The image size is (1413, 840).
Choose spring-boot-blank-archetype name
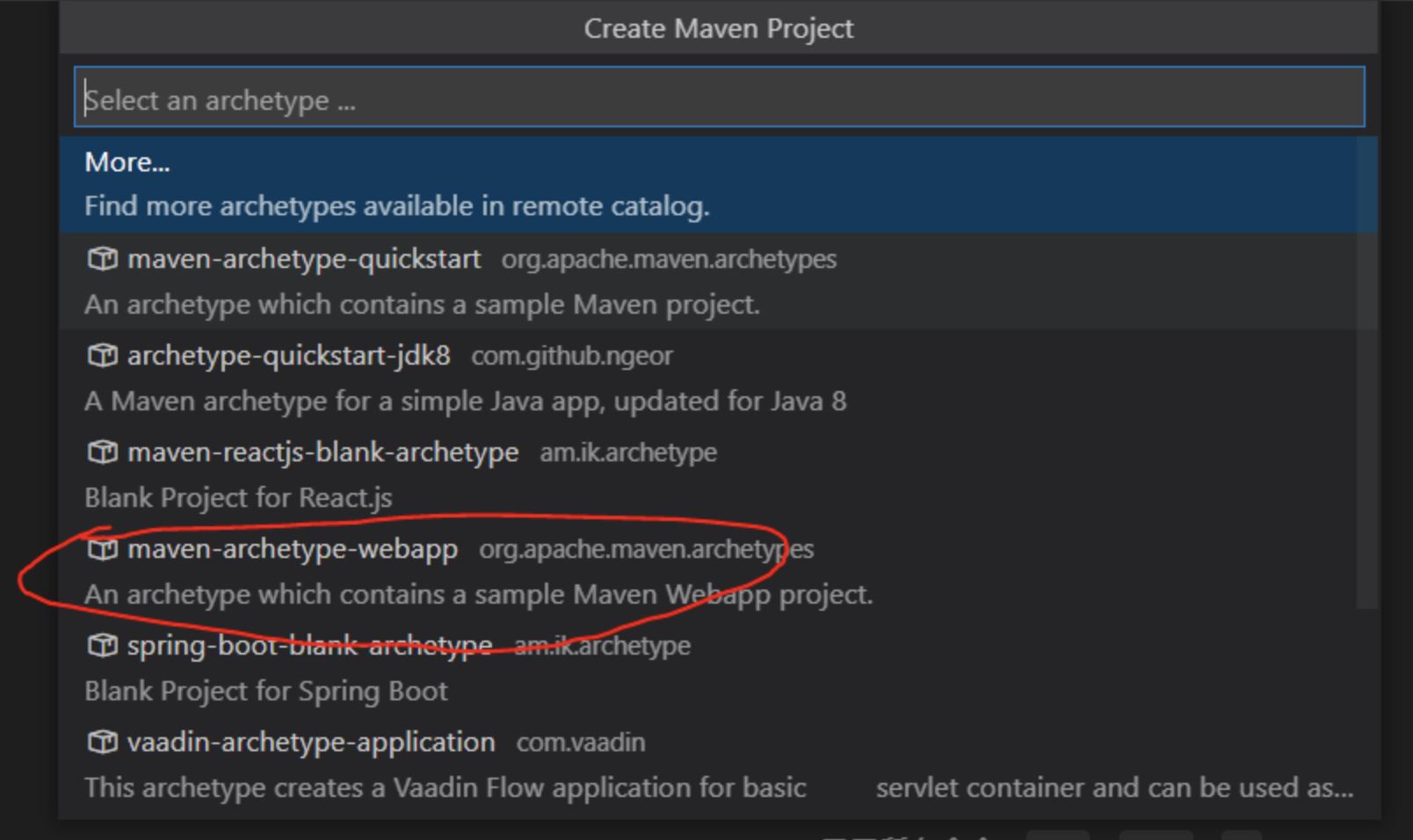tap(309, 646)
